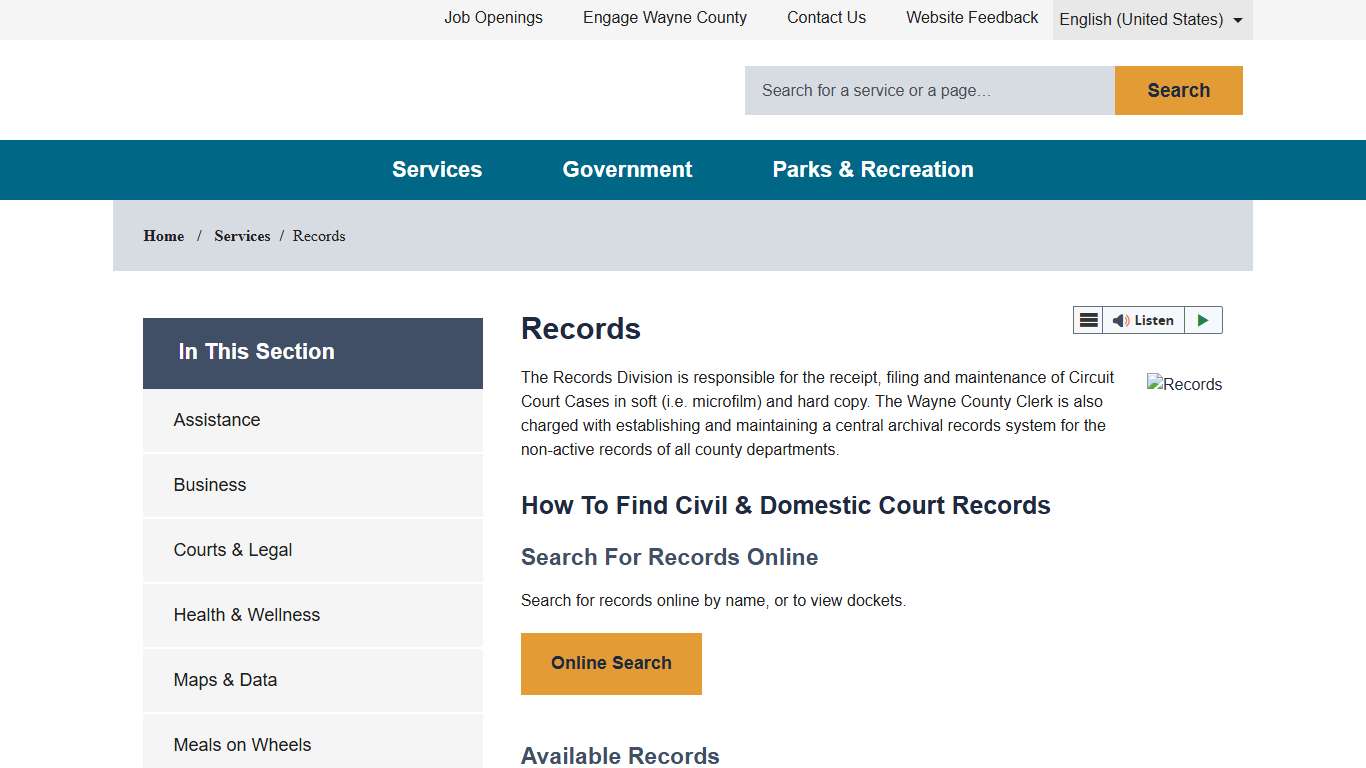Go to Home via breadcrumb

point(164,236)
